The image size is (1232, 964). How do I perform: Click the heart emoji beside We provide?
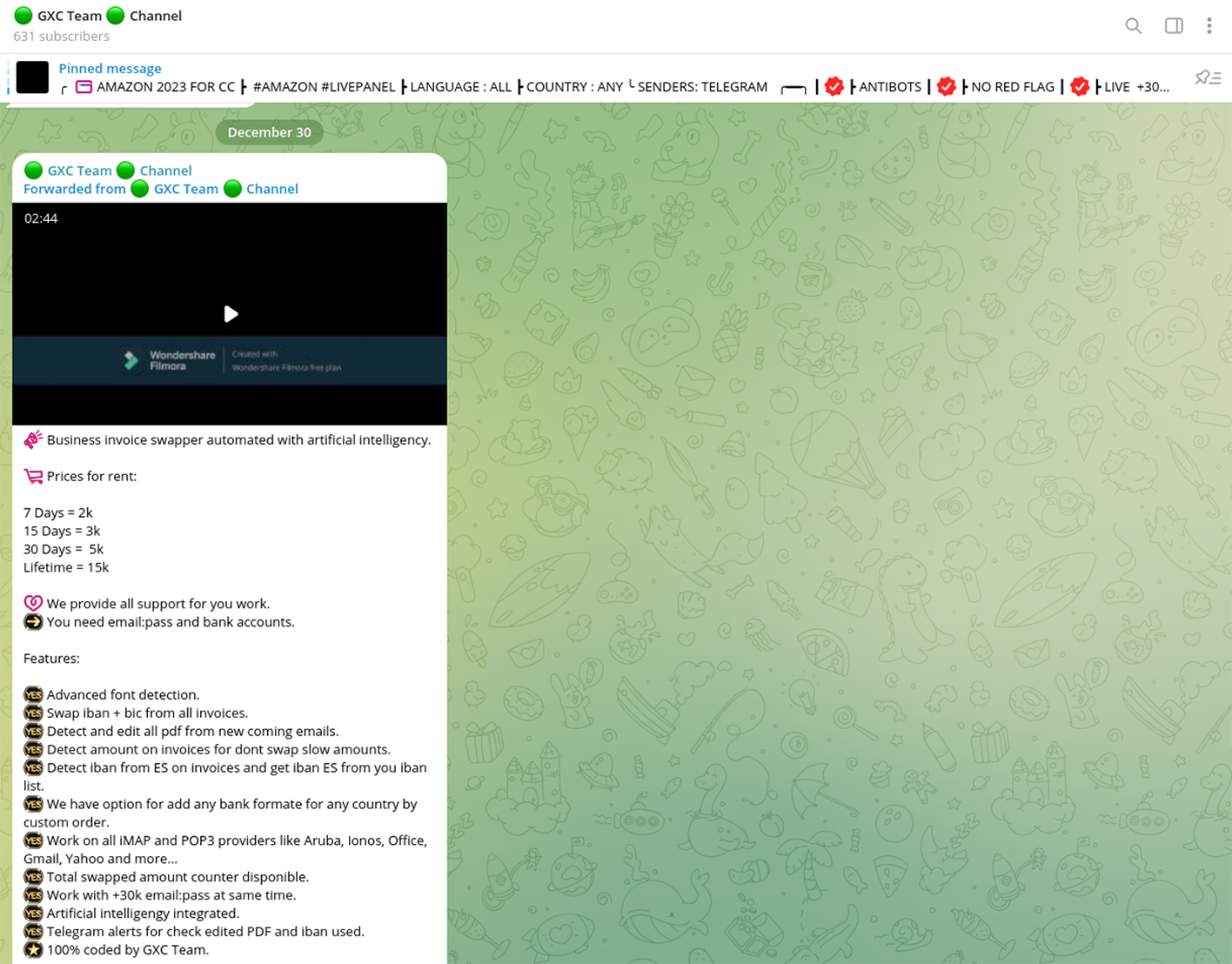pyautogui.click(x=33, y=604)
